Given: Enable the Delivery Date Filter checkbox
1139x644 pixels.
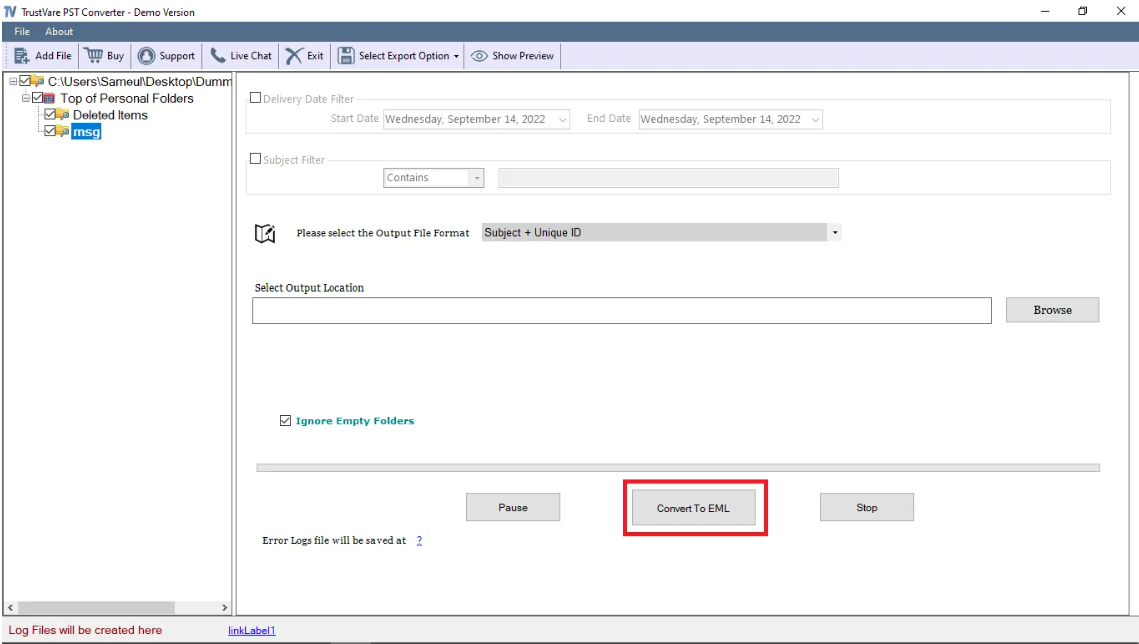Looking at the screenshot, I should pos(256,97).
